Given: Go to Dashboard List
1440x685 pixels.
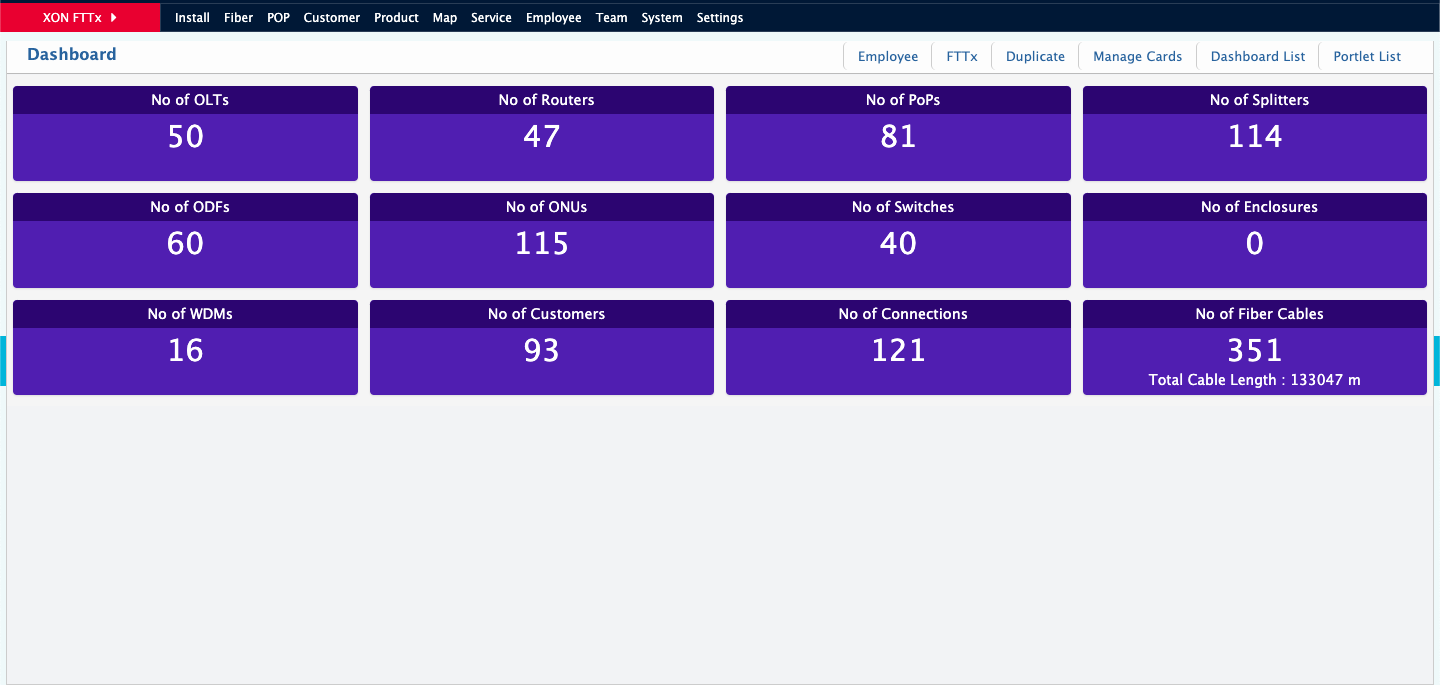Looking at the screenshot, I should [1257, 56].
